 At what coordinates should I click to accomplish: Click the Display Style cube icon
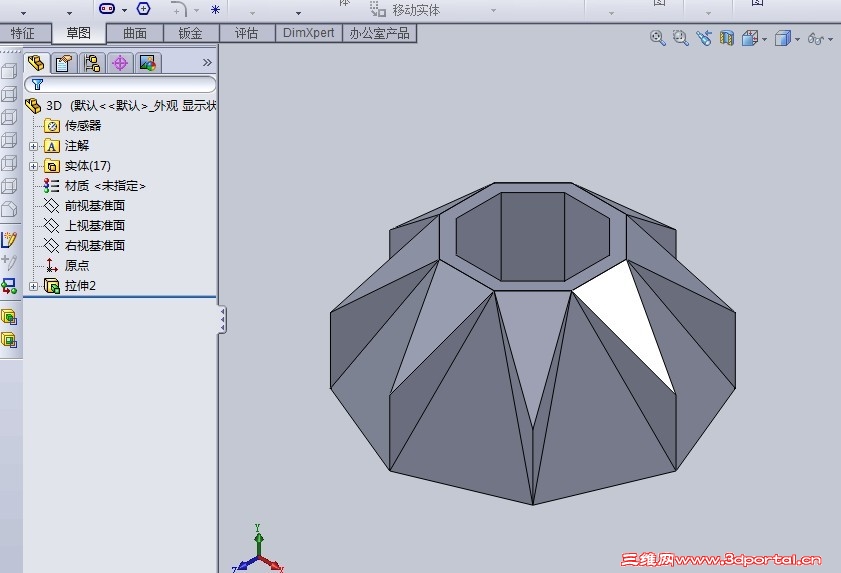(x=783, y=38)
